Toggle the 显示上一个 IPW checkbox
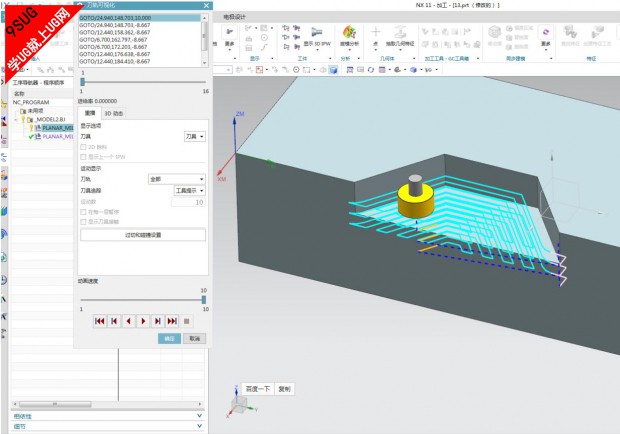 coord(83,157)
